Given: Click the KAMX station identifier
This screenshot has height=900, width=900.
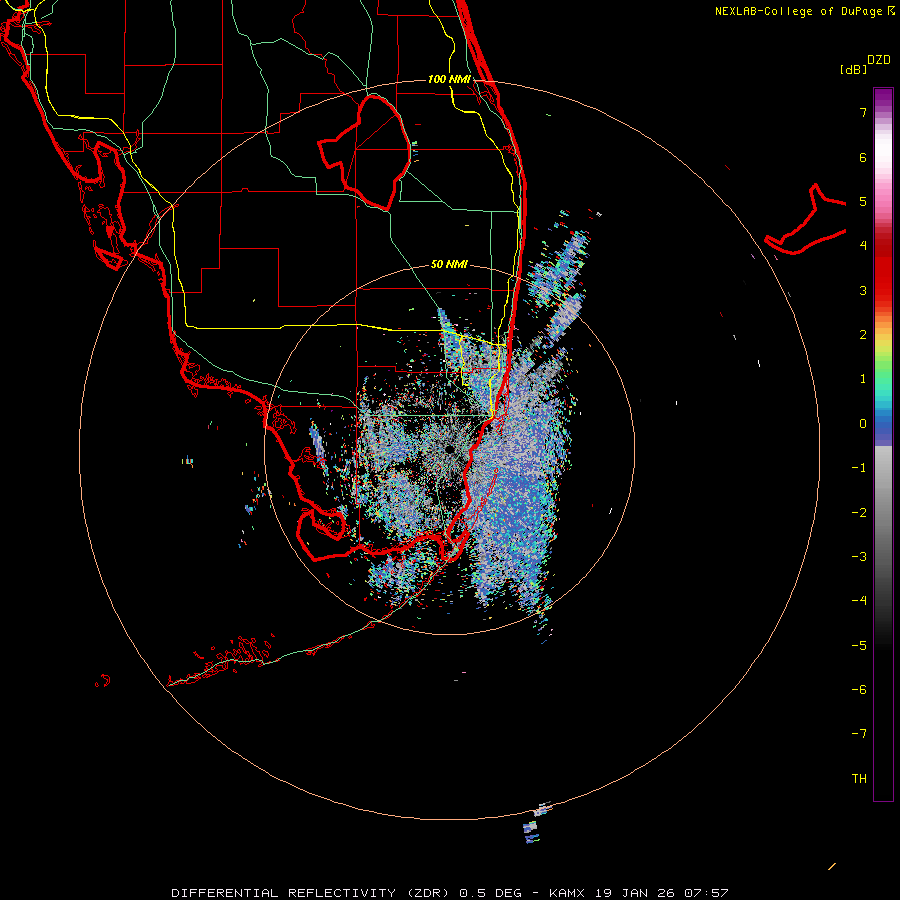Looking at the screenshot, I should (x=567, y=893).
